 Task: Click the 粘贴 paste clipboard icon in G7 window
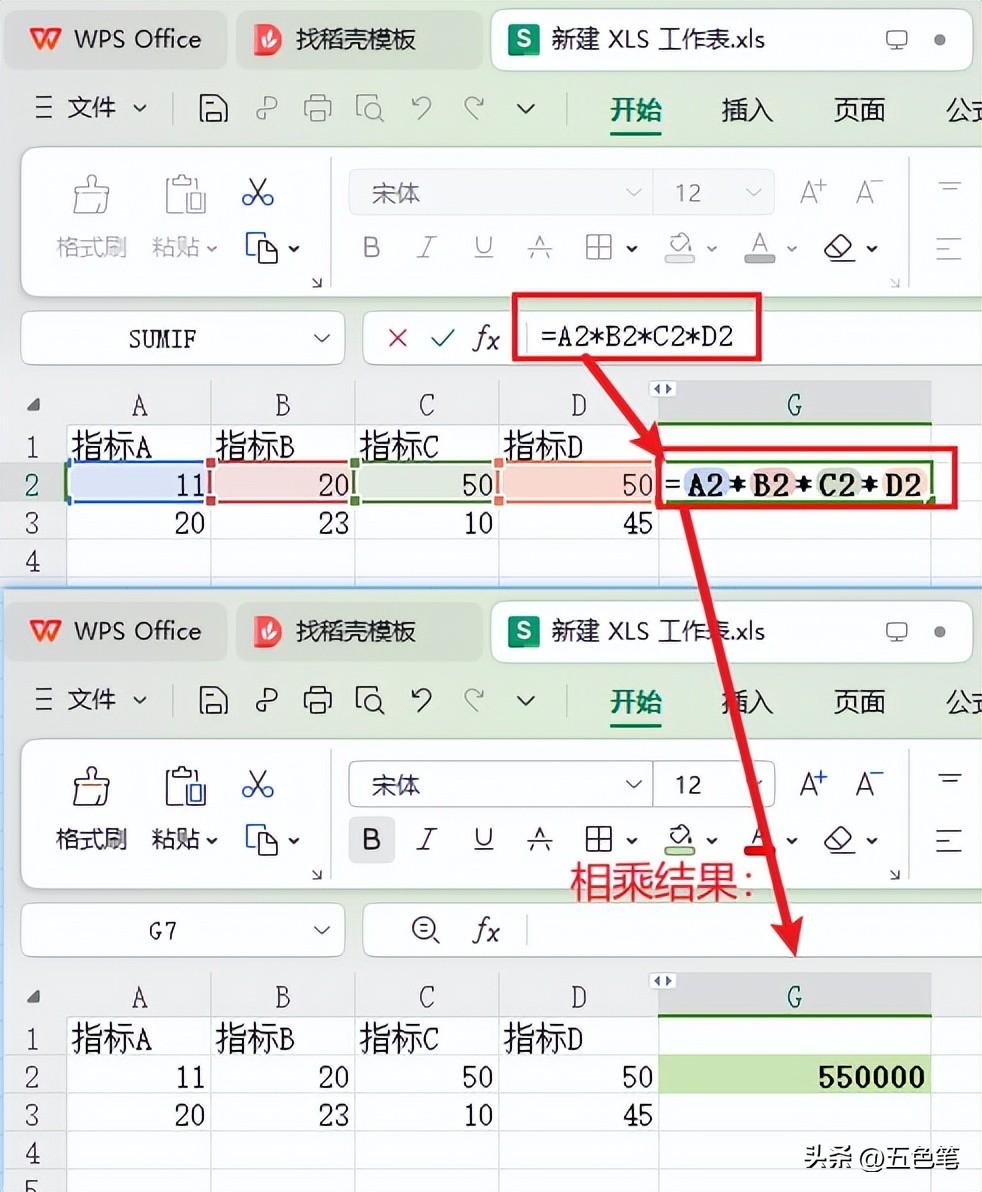point(185,786)
